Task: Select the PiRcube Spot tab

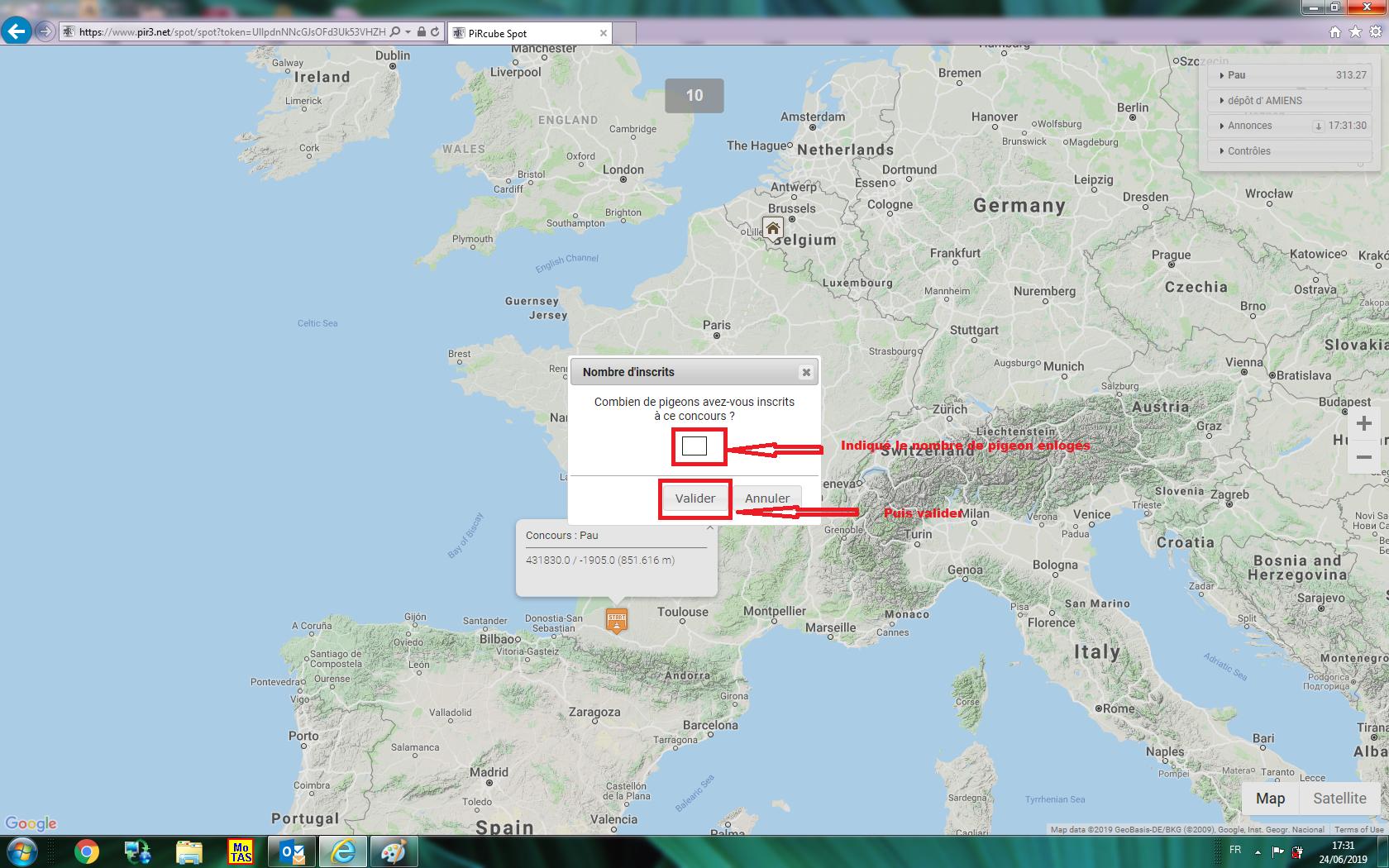Action: 530,33
